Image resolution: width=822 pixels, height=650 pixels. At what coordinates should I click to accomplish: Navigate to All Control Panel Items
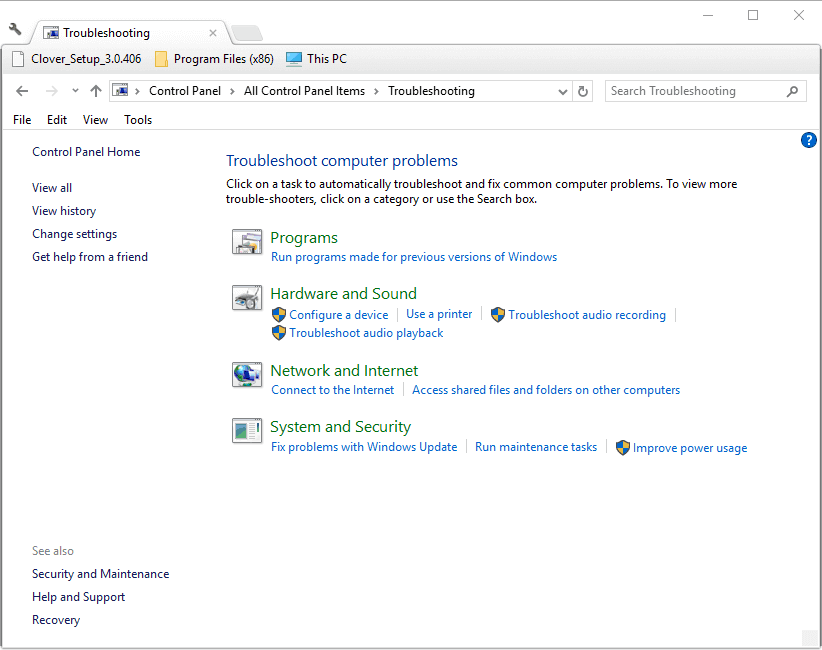point(304,91)
